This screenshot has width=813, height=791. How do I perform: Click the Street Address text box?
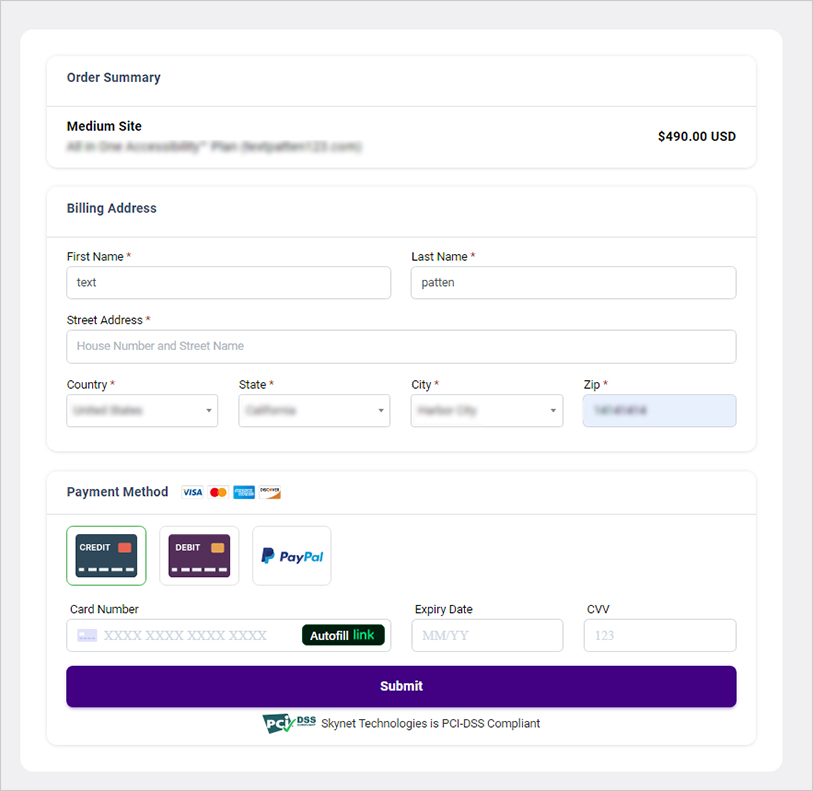pyautogui.click(x=401, y=347)
